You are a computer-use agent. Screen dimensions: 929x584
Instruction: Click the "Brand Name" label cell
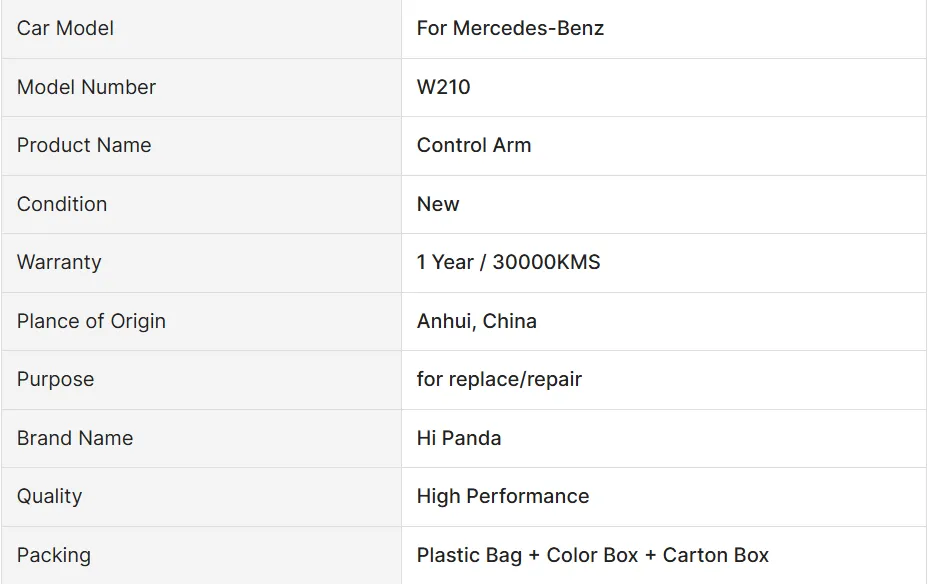tap(75, 438)
